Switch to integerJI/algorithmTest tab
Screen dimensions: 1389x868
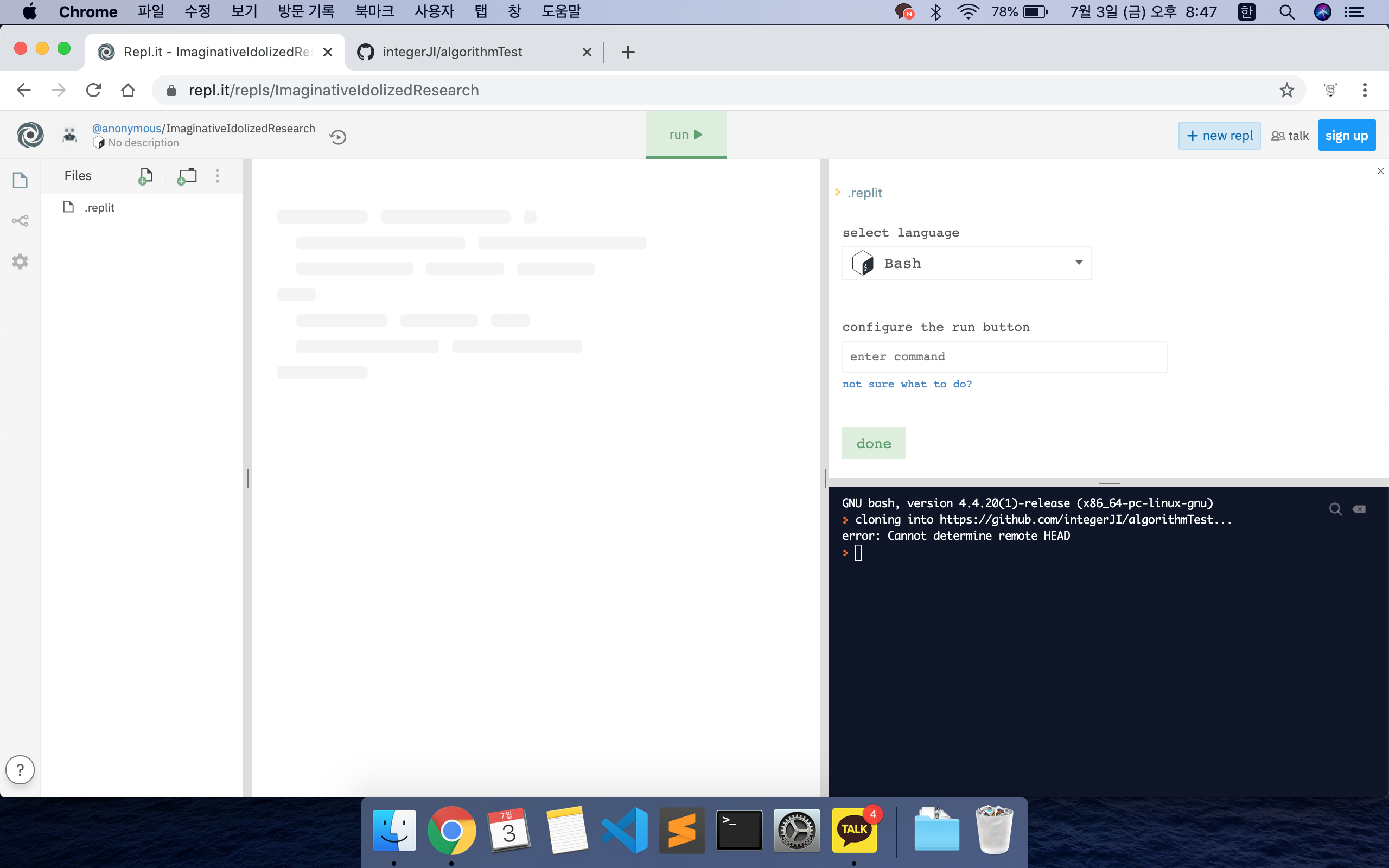coord(453,52)
